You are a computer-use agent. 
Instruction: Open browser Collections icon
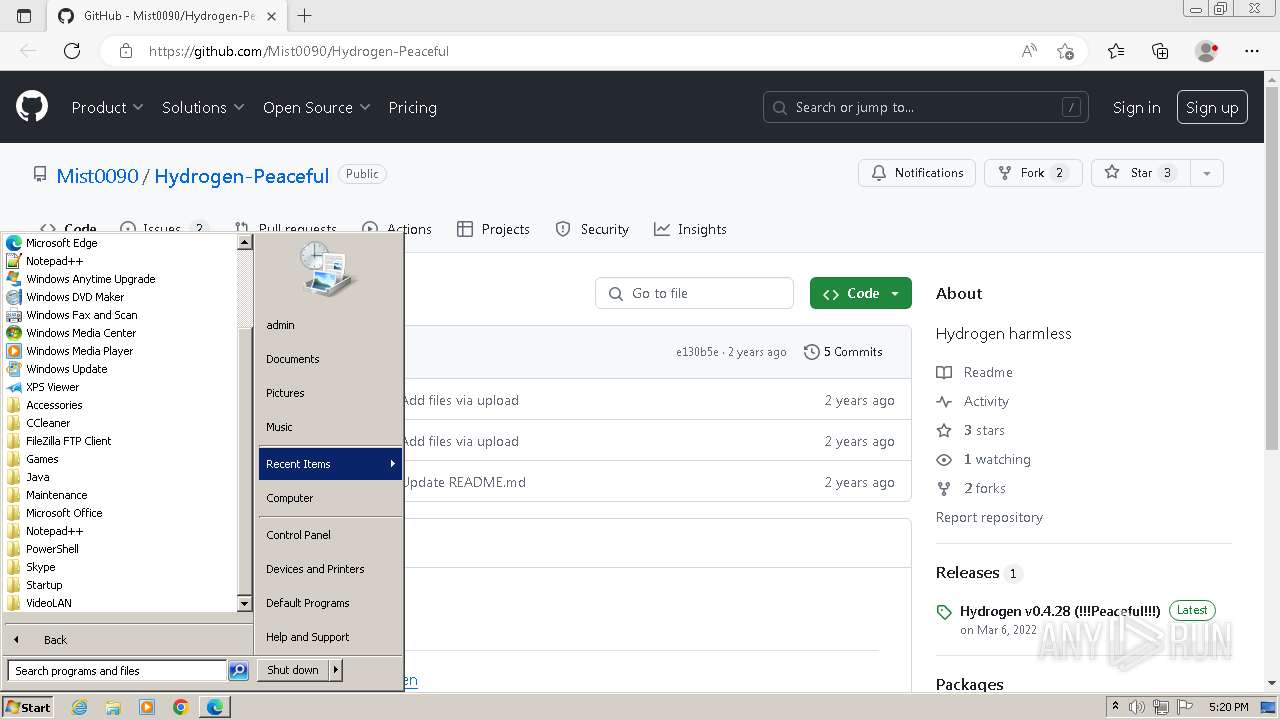point(1160,51)
